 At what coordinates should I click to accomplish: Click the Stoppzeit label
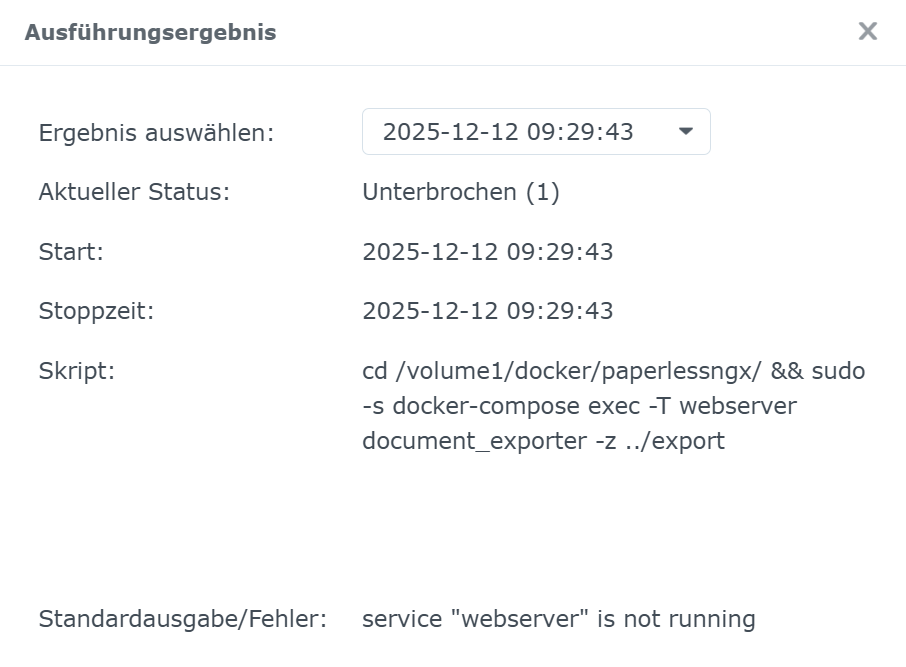(95, 311)
